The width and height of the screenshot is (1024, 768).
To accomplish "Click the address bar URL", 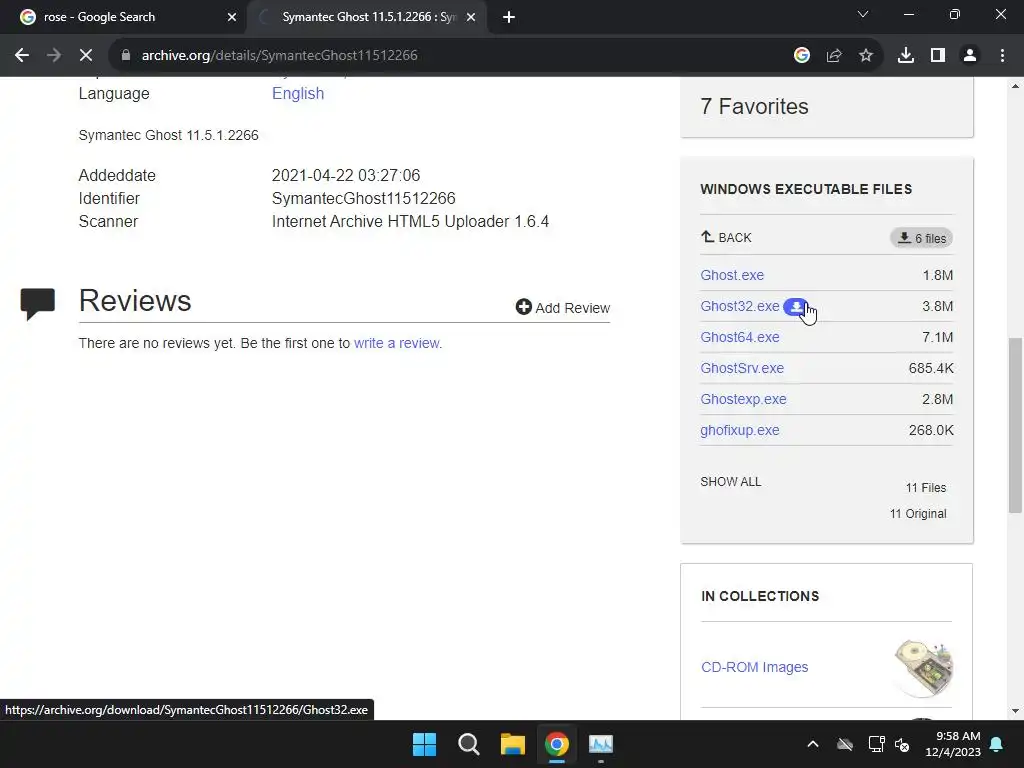I will (x=280, y=56).
